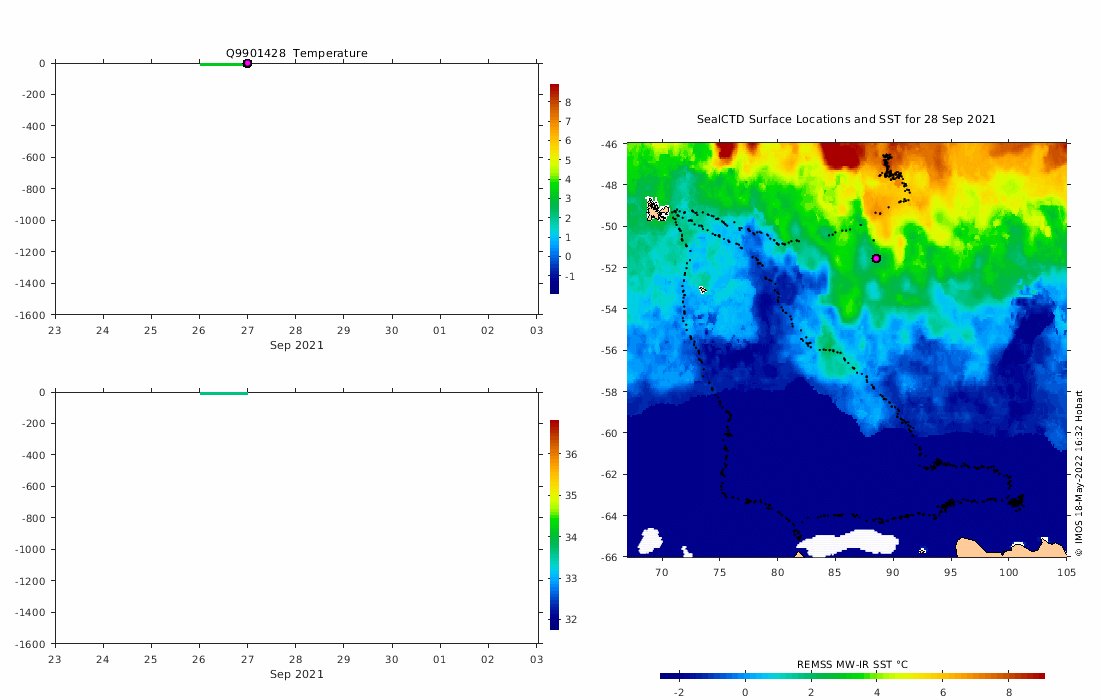Click the '-46' latitude label on map
This screenshot has height=700, width=1100.
[x=609, y=144]
